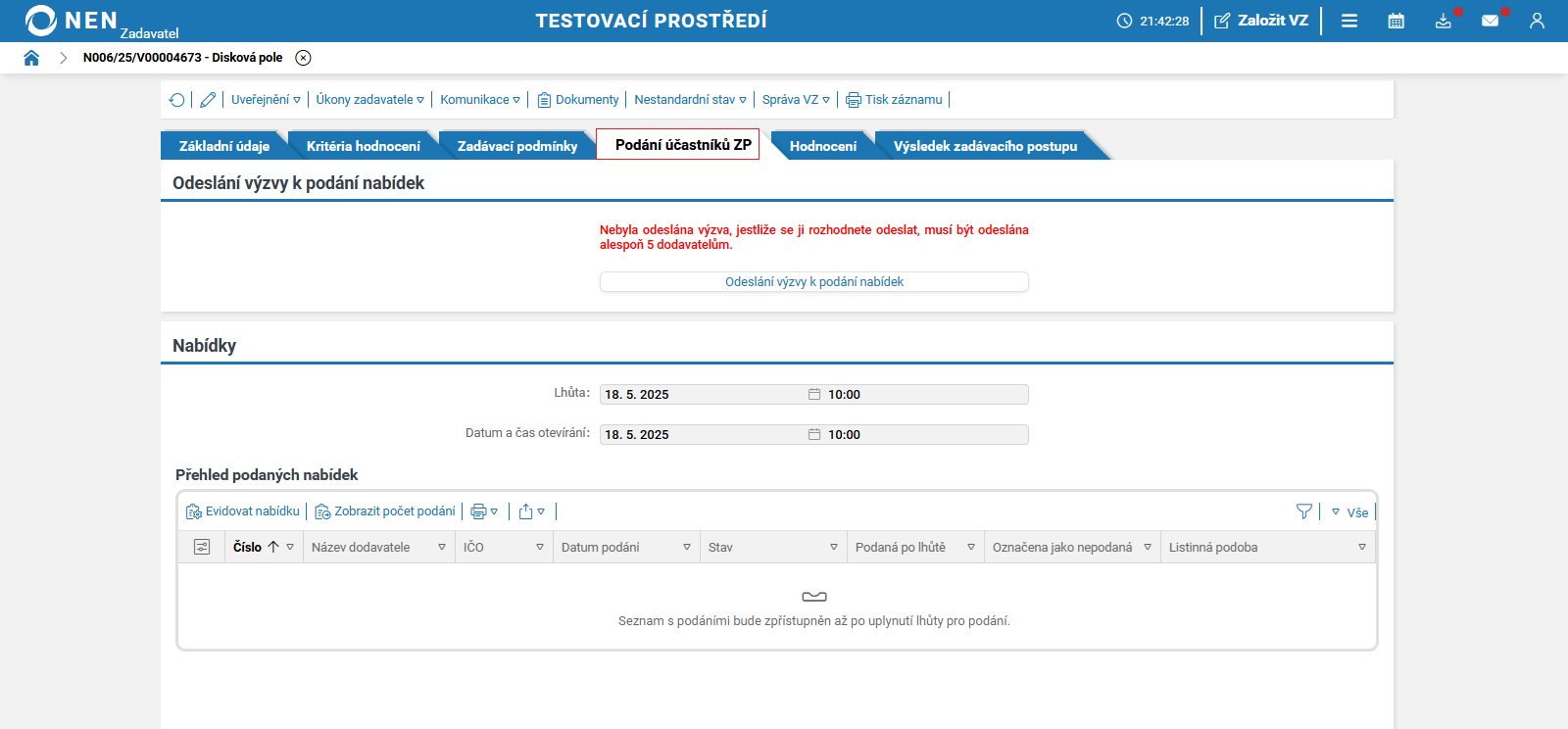This screenshot has width=1568, height=729.
Task: Click Založit VZ button
Action: pos(1261,21)
